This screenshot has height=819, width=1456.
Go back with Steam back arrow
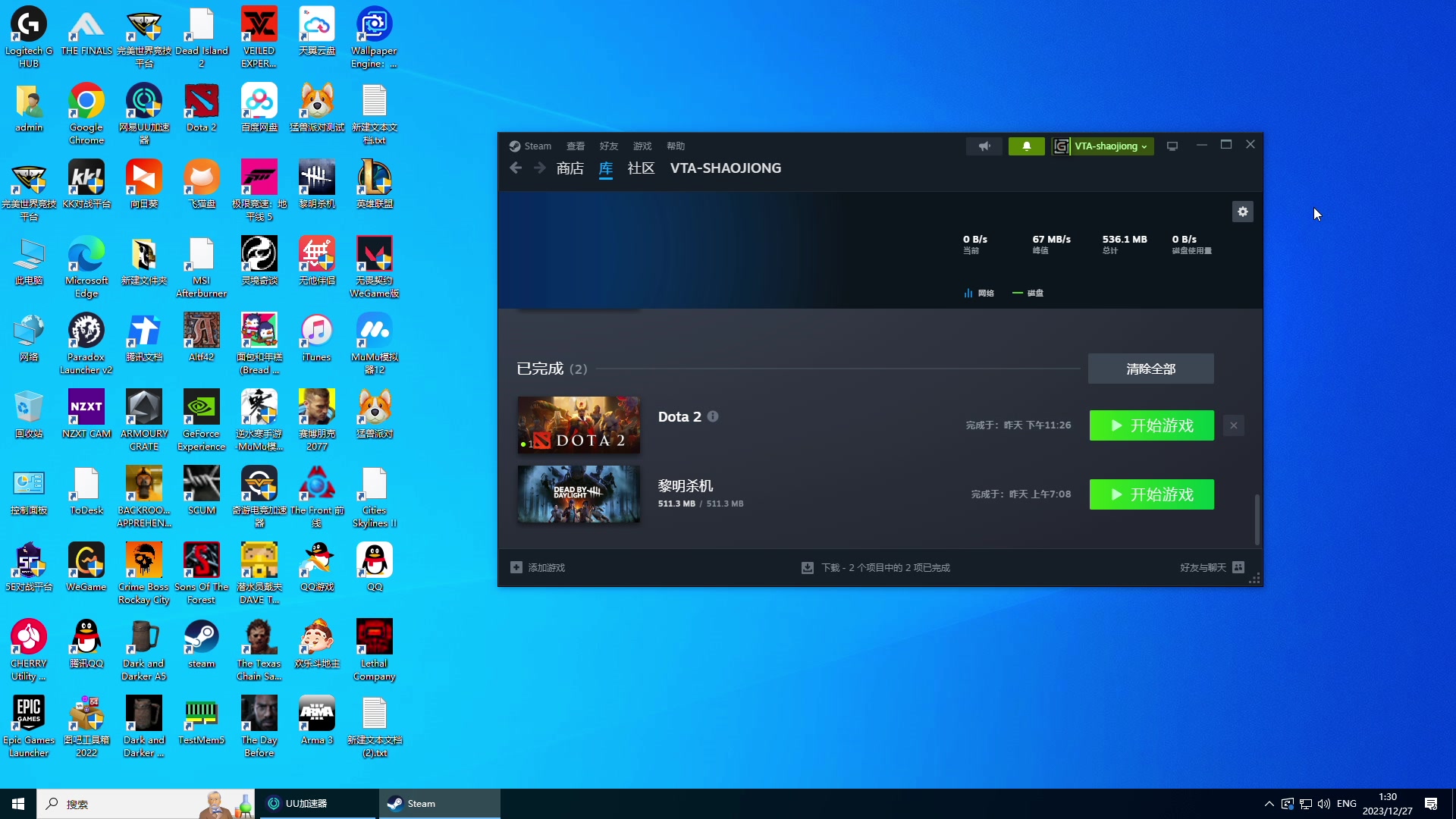[x=516, y=168]
